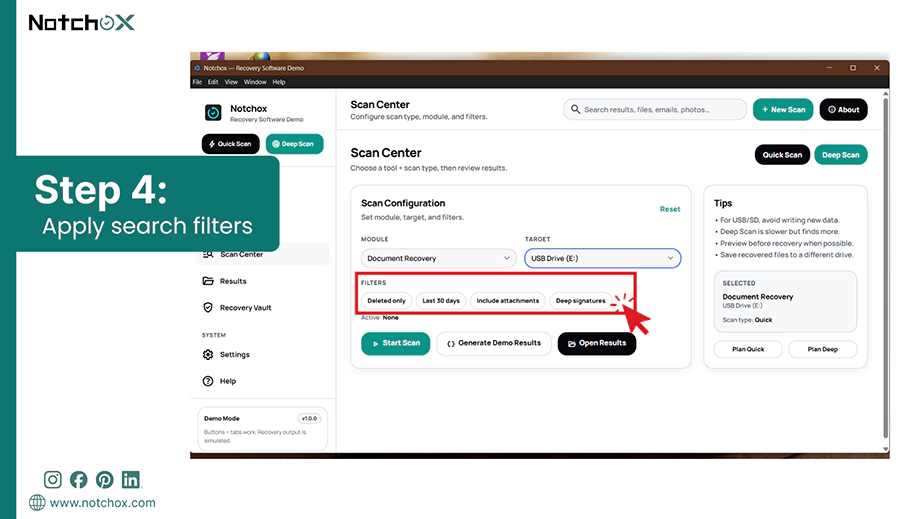Viewport: 922px width, 519px height.
Task: Click the v1.0.0 version badge
Action: click(309, 418)
